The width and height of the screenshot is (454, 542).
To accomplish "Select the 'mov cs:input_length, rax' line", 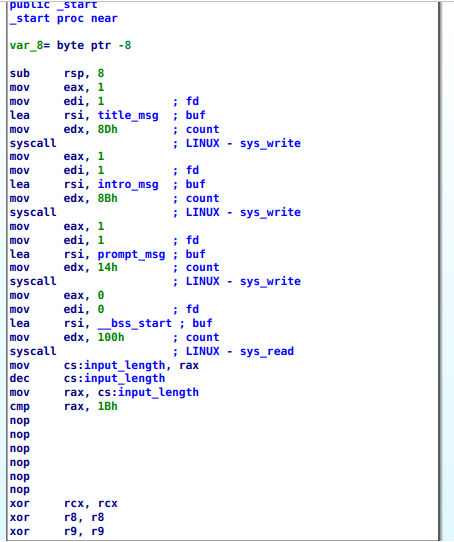I will [x=104, y=365].
